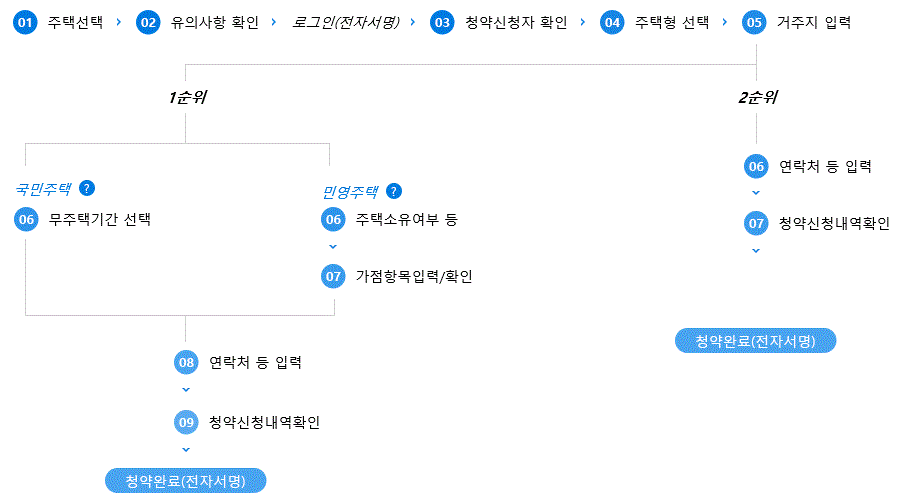The image size is (897, 497).
Task: Click the chevron below step 08 연락처 등 입력
Action: pos(186,390)
